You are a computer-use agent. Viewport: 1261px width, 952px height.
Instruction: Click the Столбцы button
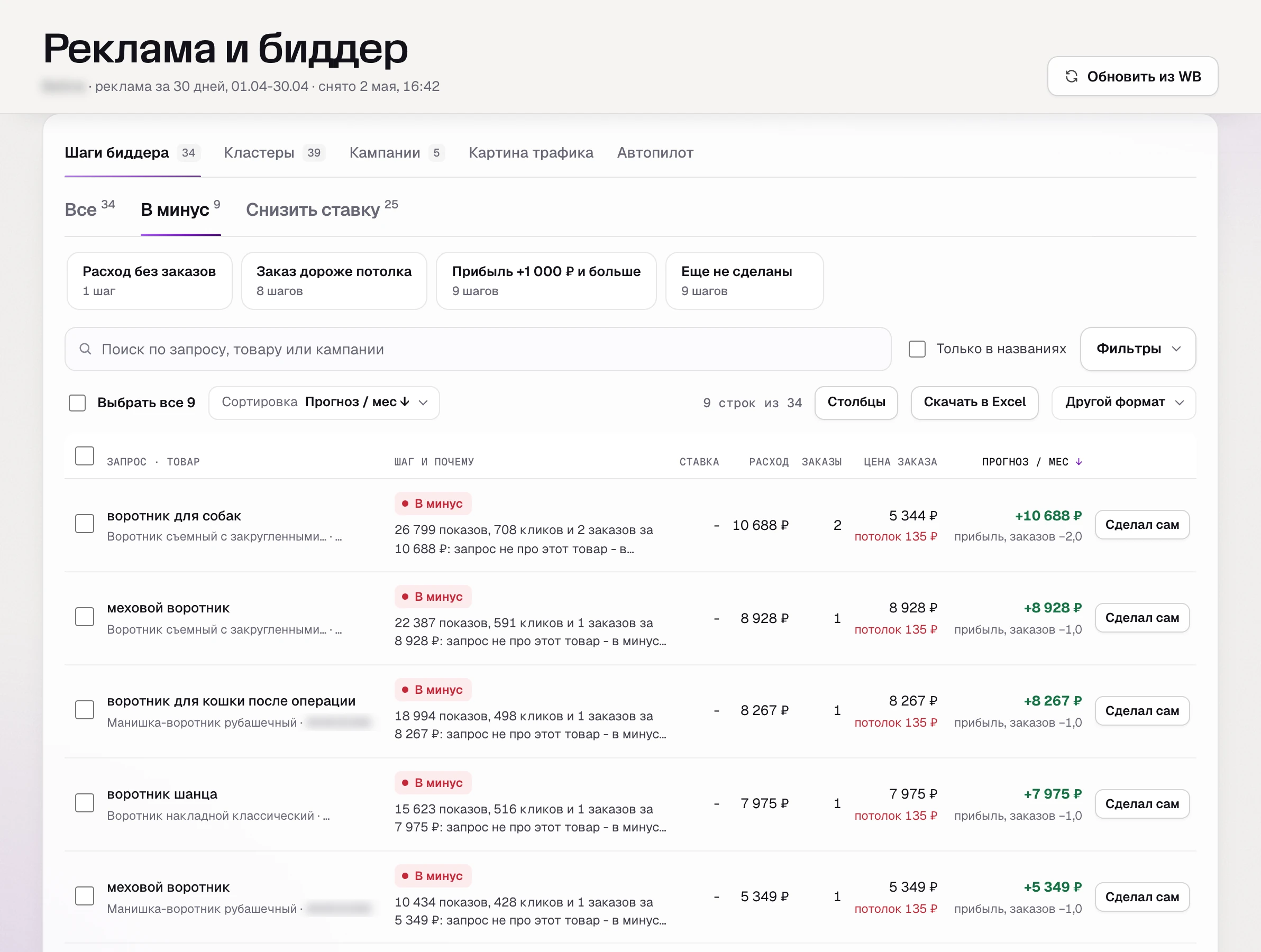click(856, 402)
